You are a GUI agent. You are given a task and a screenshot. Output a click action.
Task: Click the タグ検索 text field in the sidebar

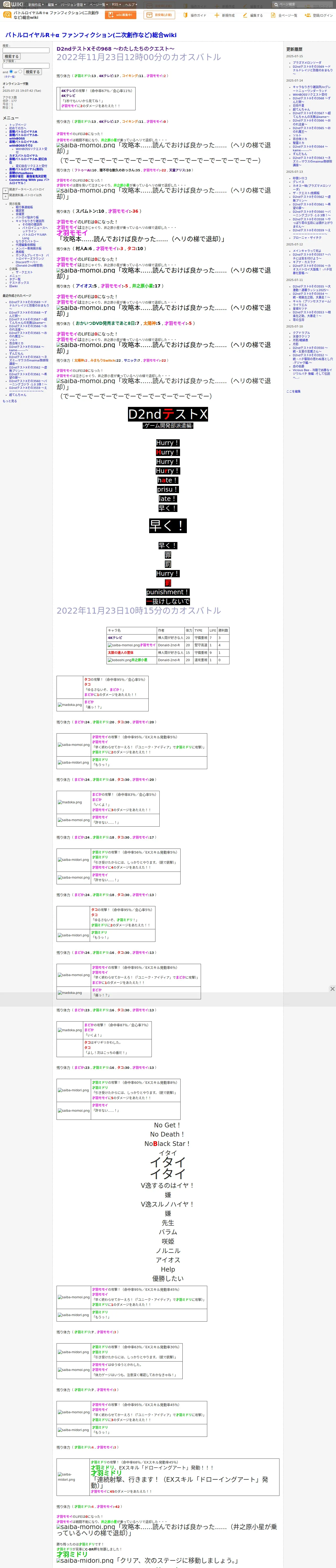click(x=26, y=66)
